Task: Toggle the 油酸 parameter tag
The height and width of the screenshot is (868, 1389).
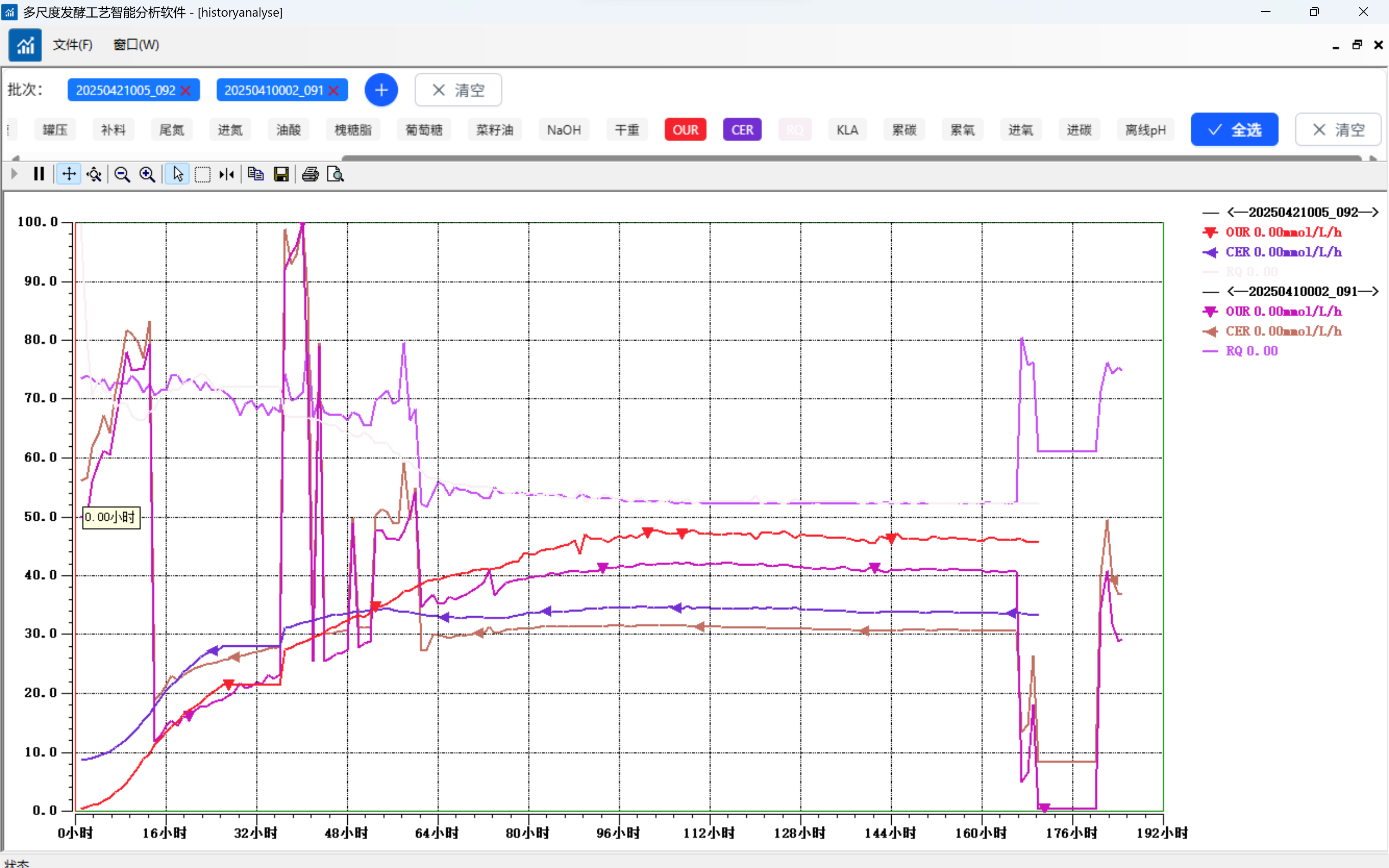Action: click(289, 130)
